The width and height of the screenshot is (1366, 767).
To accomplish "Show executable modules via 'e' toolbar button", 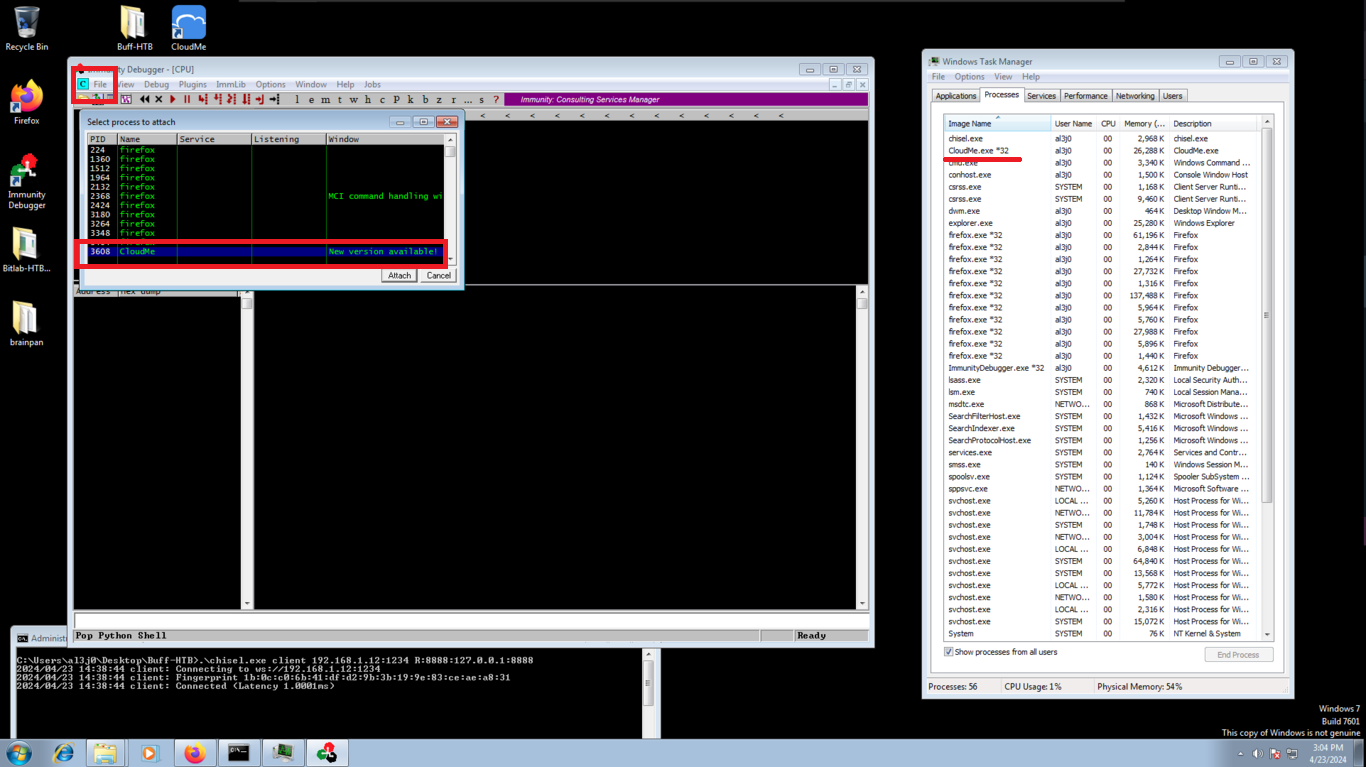I will (311, 99).
